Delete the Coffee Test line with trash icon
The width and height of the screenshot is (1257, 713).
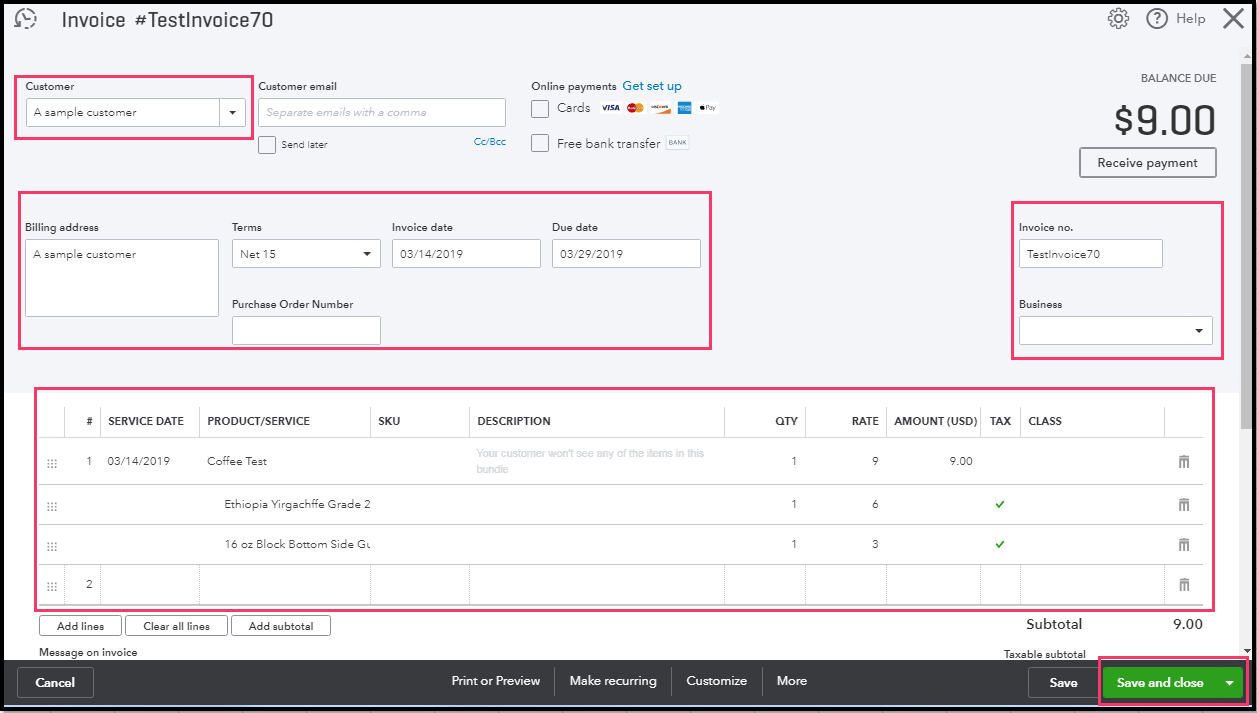1184,462
